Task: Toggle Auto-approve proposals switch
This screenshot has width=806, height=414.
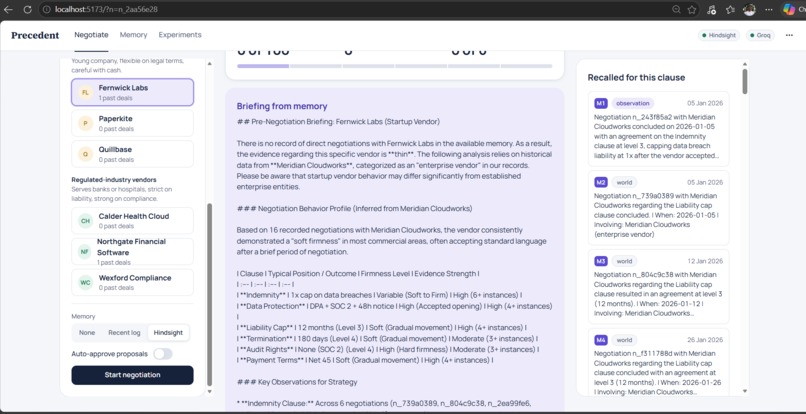Action: click(163, 354)
